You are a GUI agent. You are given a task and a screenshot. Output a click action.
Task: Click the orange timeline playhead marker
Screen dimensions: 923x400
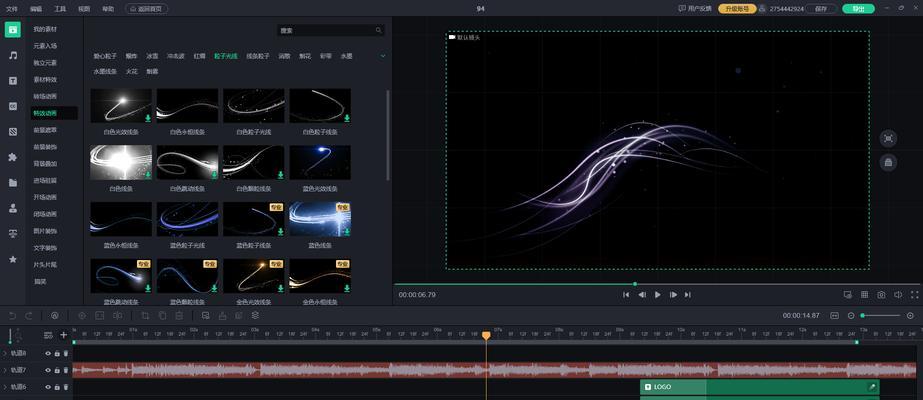coord(486,335)
